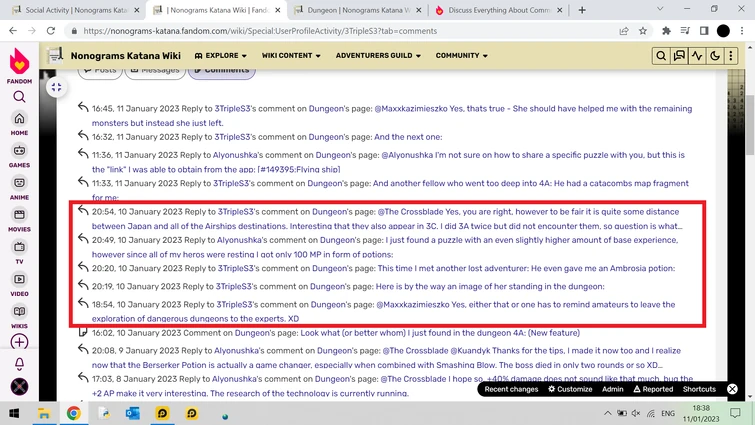Switch to Discuss Everything About browser tab

pos(498,10)
